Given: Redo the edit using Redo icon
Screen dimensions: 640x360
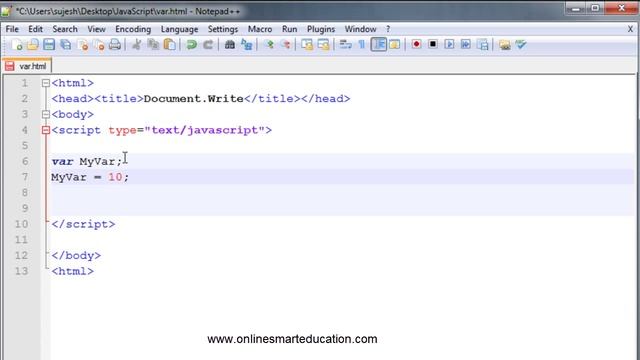Looking at the screenshot, I should 208,44.
